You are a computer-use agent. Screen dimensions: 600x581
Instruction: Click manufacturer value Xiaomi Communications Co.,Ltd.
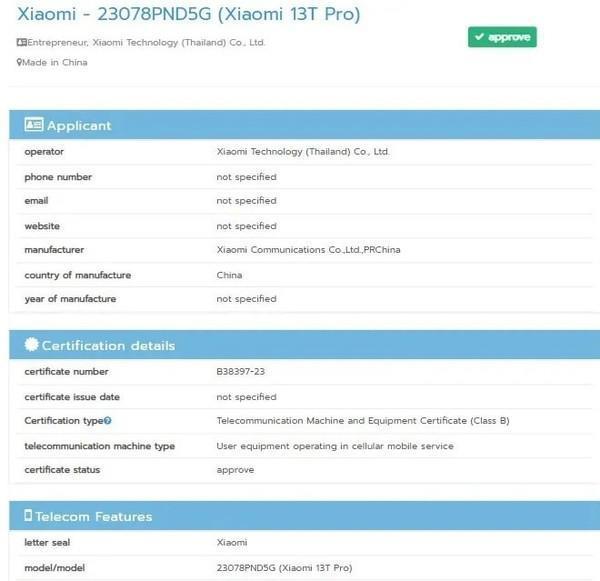(308, 250)
